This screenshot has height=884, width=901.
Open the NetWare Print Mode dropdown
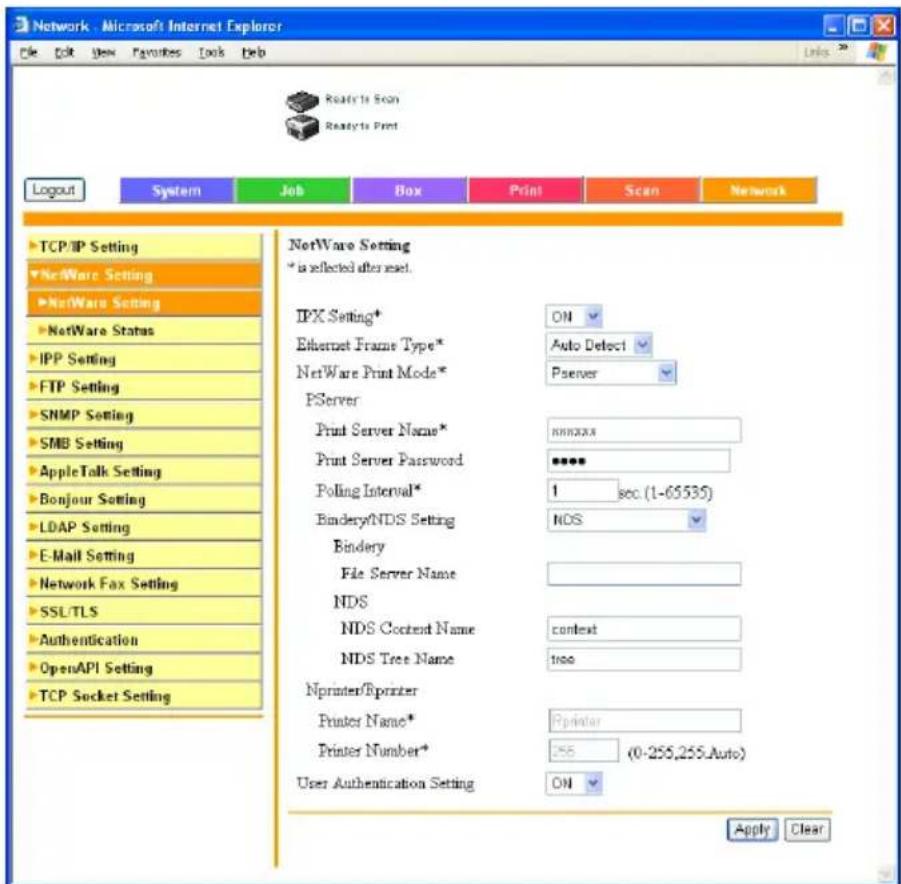click(611, 373)
